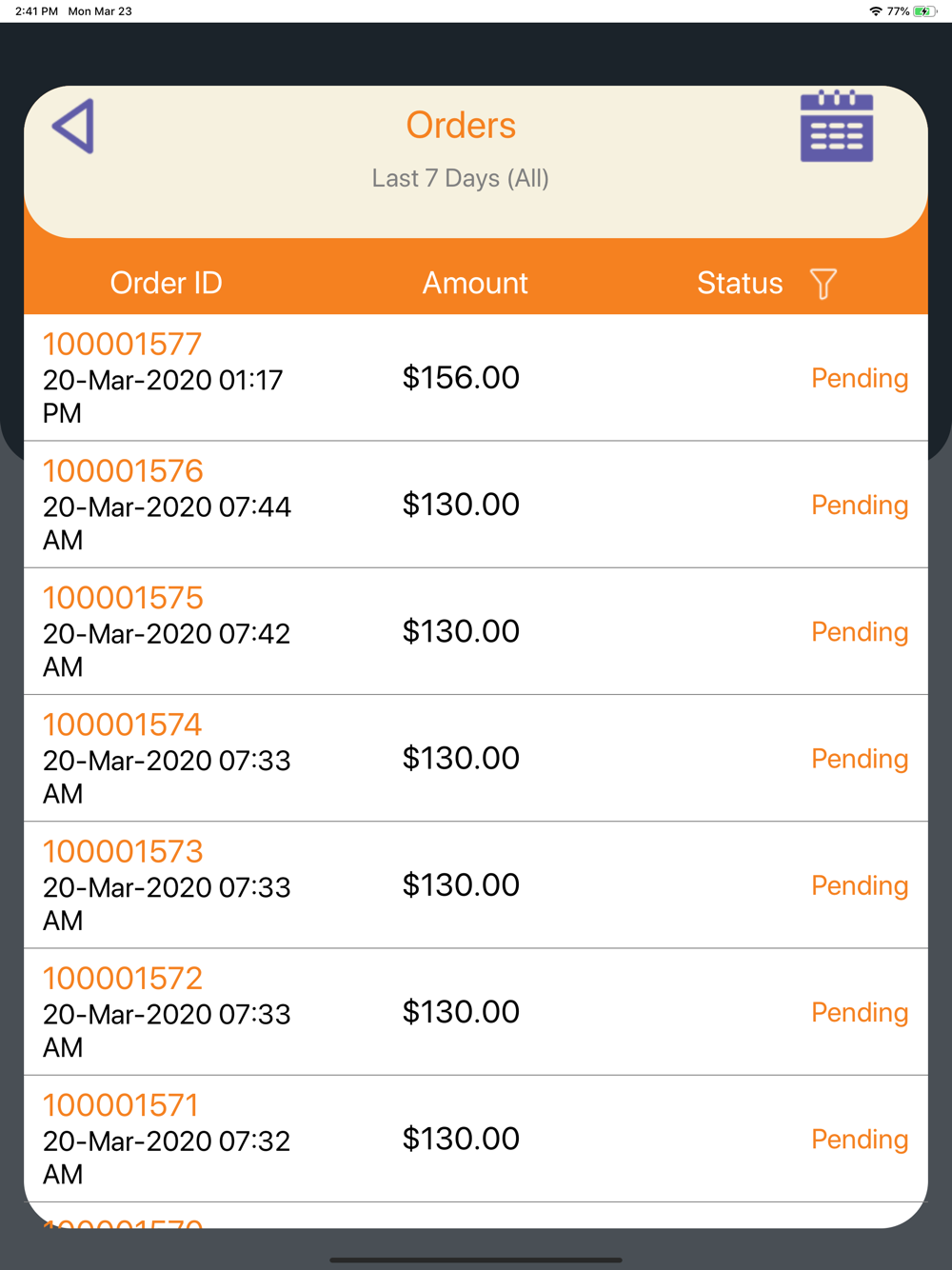The width and height of the screenshot is (952, 1270).
Task: Tap the battery icon in status bar
Action: point(924,11)
